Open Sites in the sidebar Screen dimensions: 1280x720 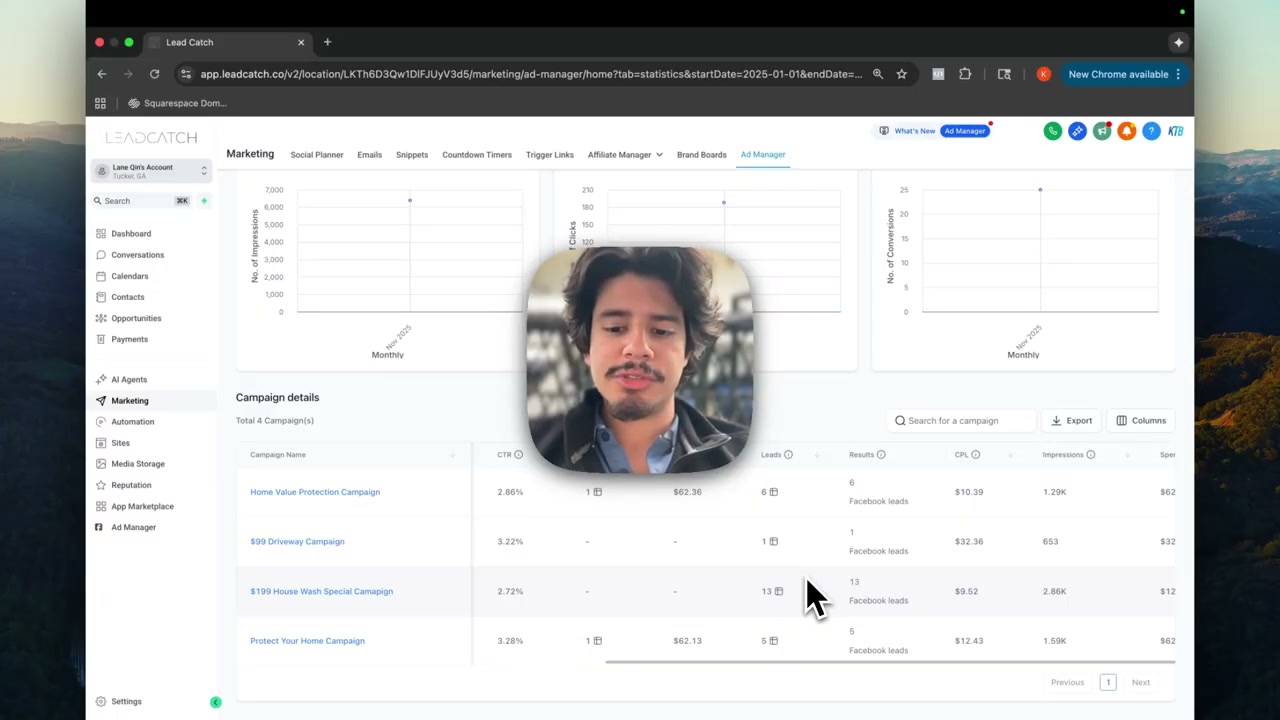pos(120,443)
